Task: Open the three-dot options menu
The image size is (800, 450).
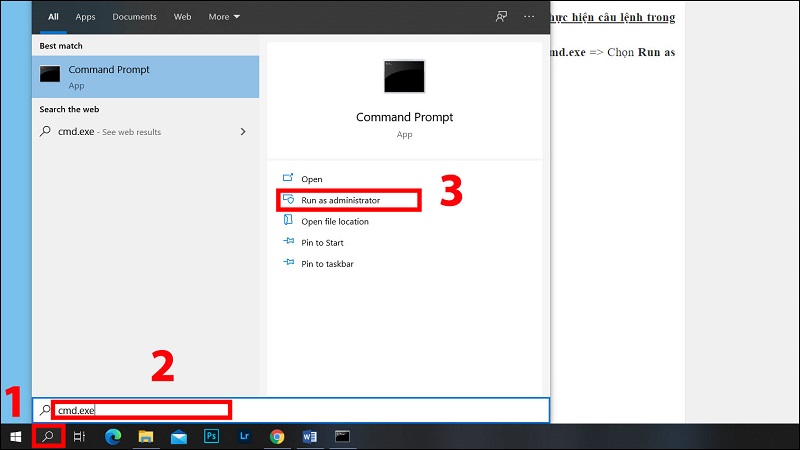Action: coord(528,17)
